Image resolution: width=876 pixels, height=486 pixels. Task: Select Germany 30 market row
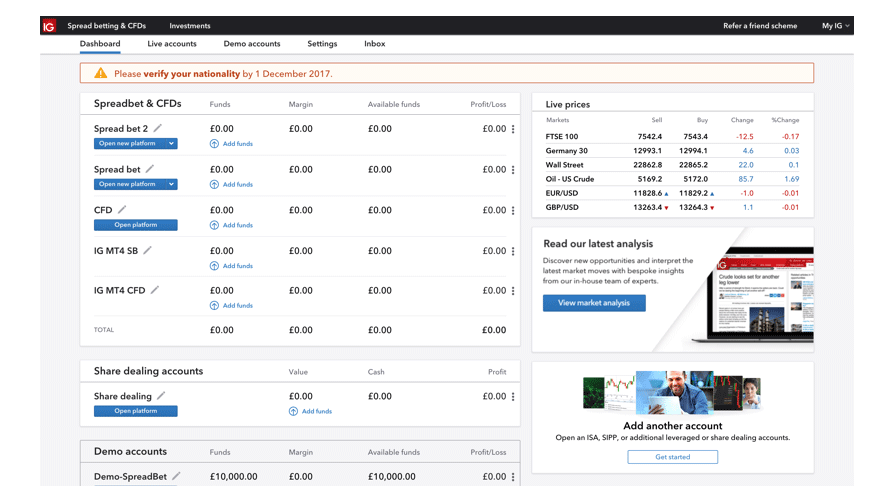[672, 151]
